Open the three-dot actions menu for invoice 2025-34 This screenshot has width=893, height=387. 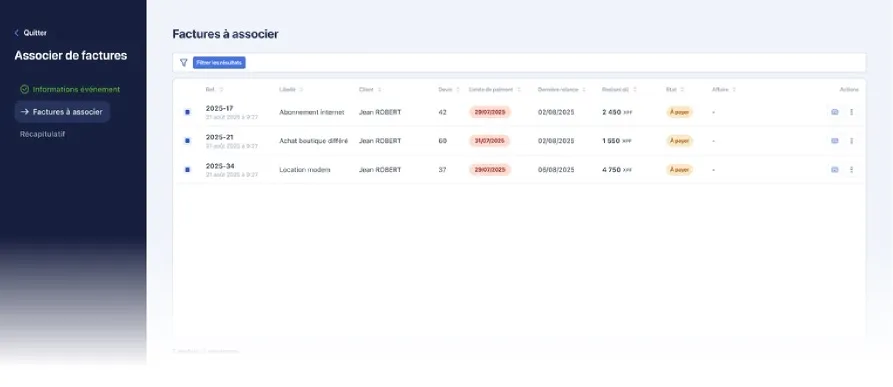[x=851, y=170]
